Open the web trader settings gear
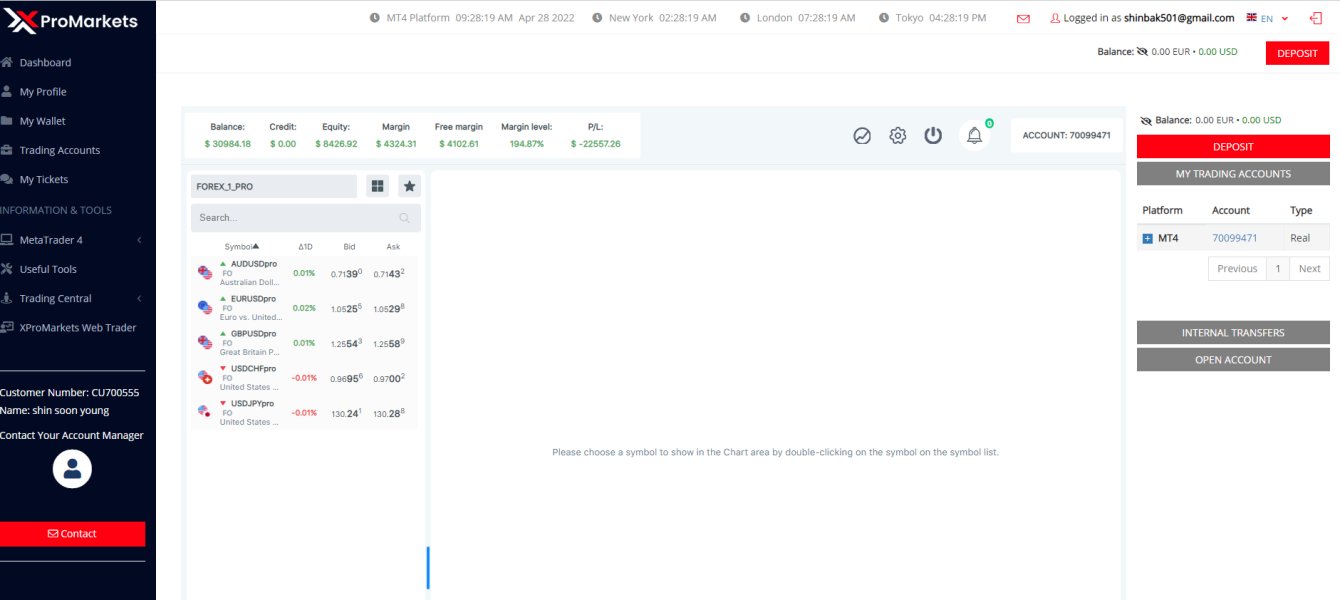1340x600 pixels. (898, 135)
